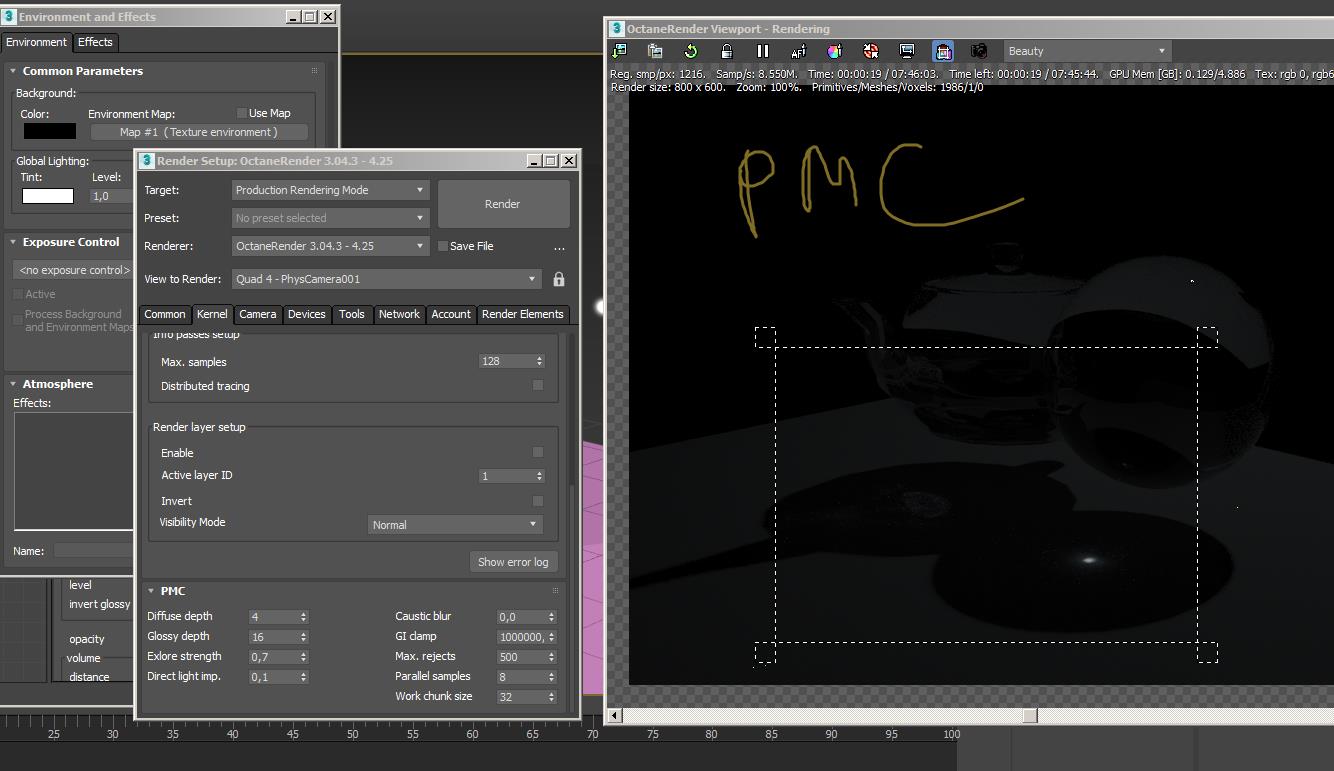Click the 3ds Max icon of Render Setup window
Image resolution: width=1334 pixels, height=771 pixels.
(x=146, y=160)
